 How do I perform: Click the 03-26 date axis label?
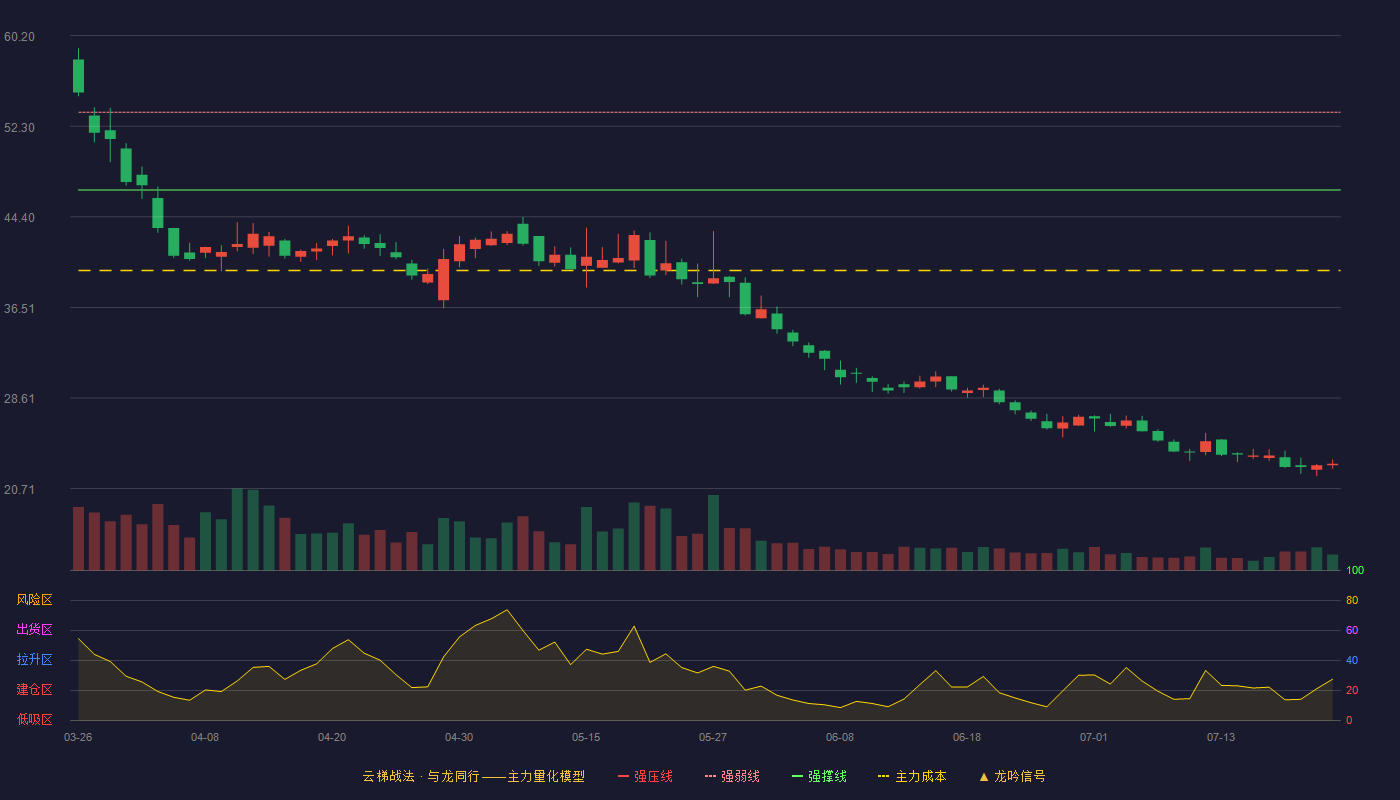click(78, 737)
